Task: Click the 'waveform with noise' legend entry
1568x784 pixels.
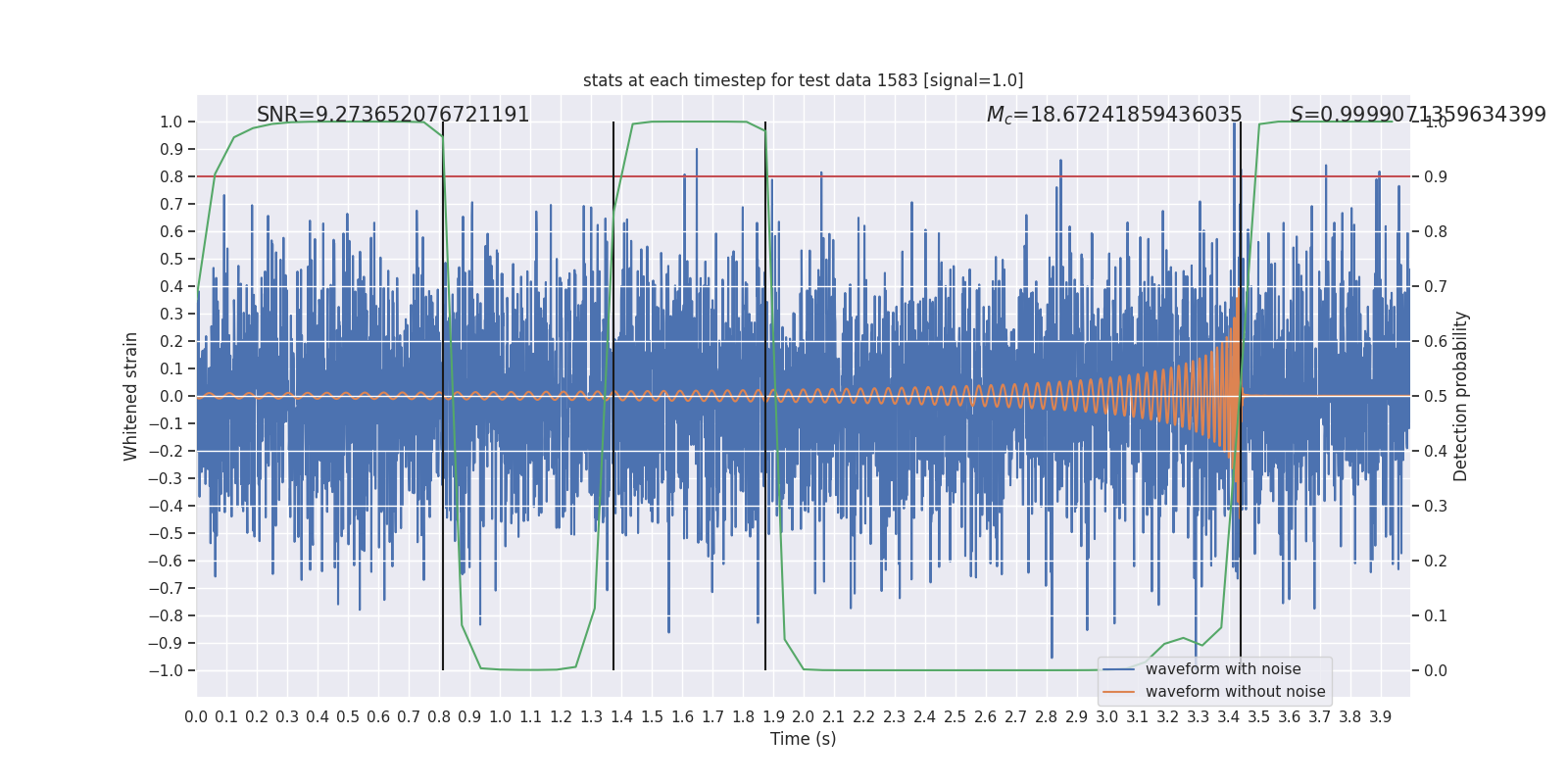Action: click(x=1223, y=669)
